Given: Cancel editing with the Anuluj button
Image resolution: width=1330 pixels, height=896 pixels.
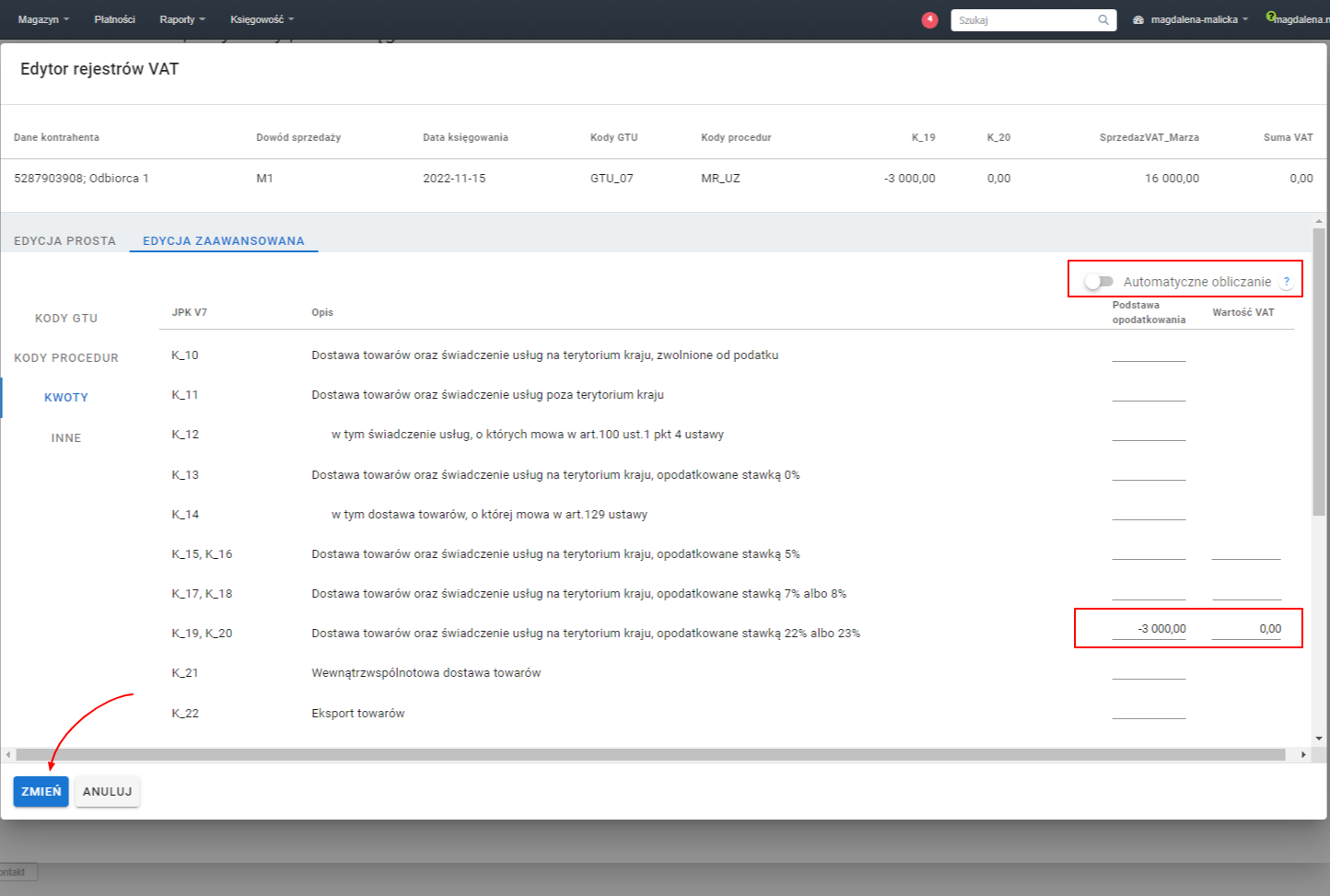Looking at the screenshot, I should [107, 791].
